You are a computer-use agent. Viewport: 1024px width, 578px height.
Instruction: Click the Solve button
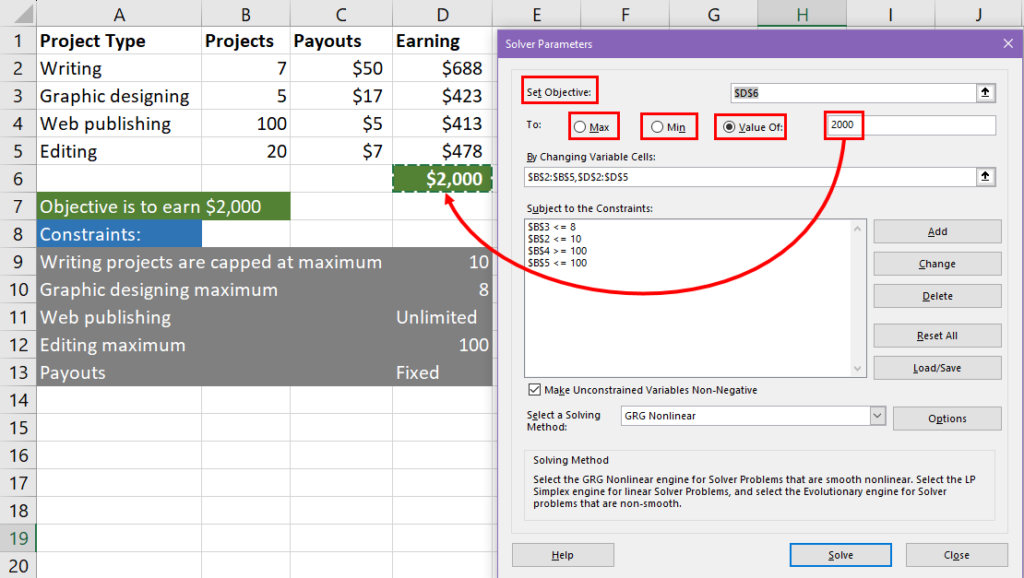[840, 555]
